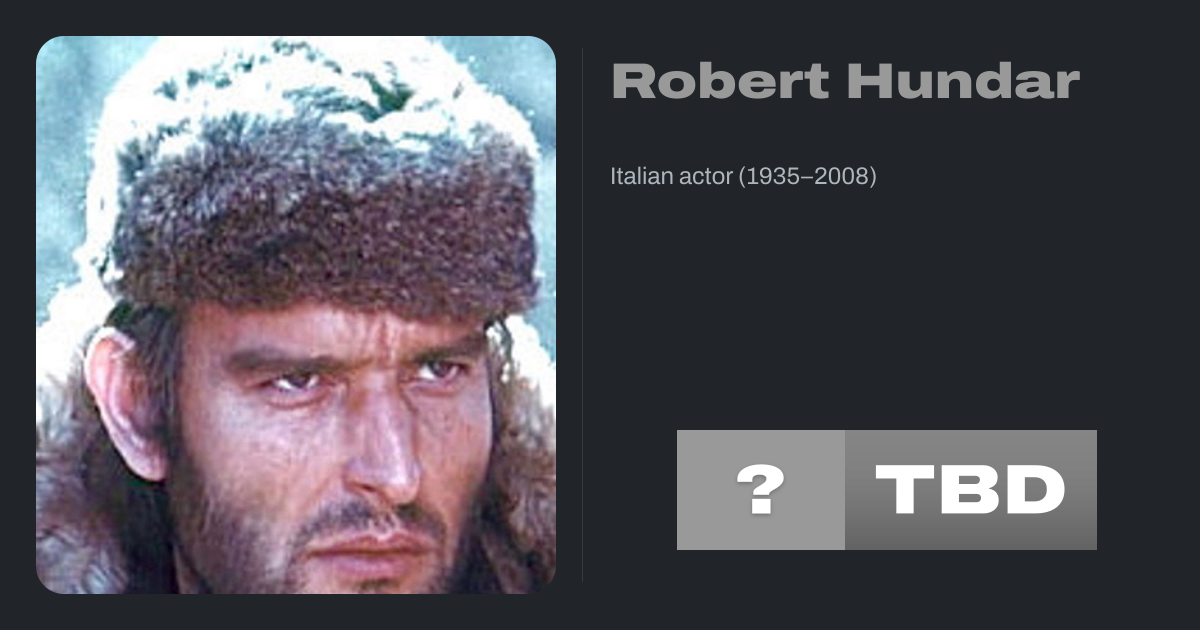Select the TBD rating badge

[971, 490]
